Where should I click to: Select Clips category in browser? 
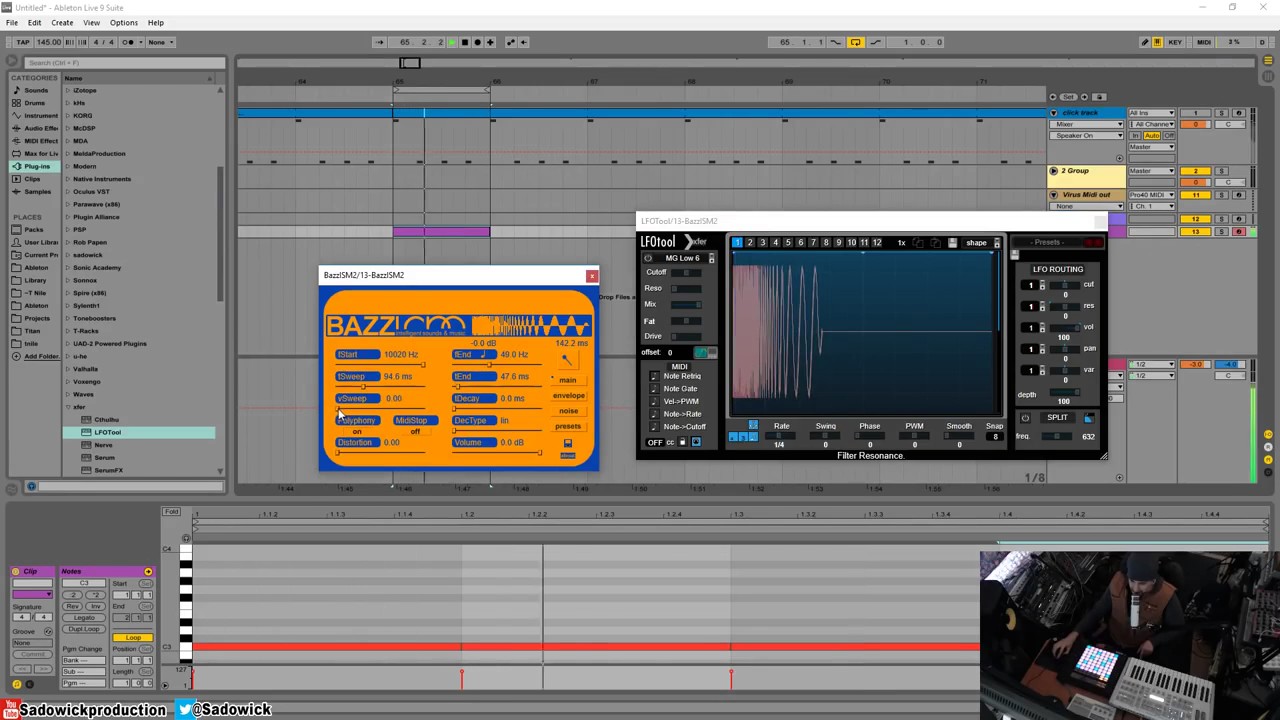[x=33, y=179]
